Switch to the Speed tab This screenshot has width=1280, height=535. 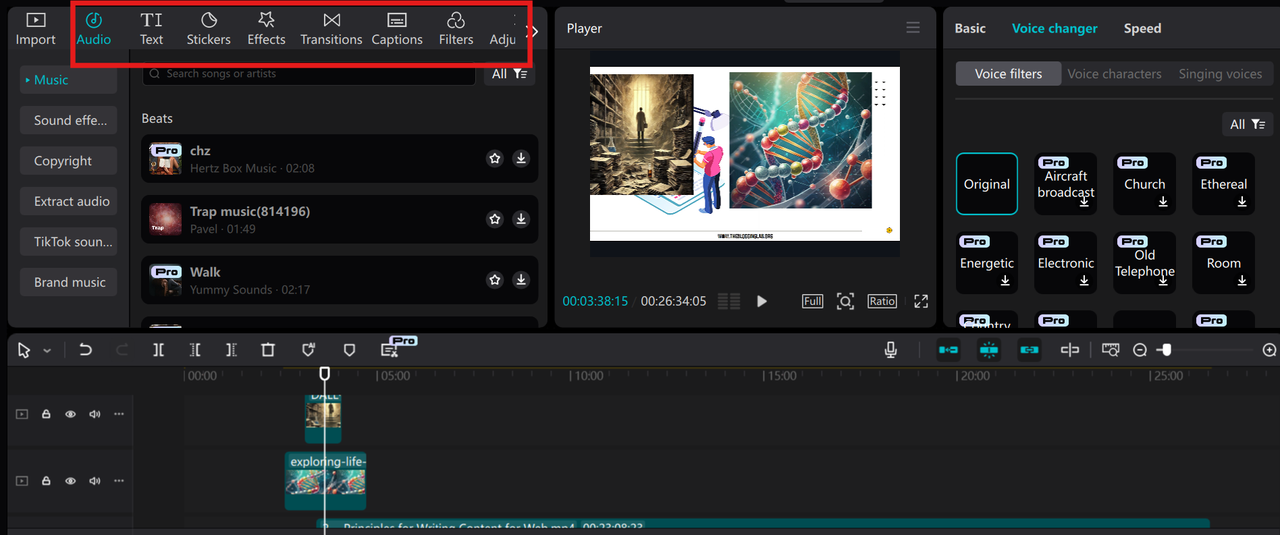pyautogui.click(x=1142, y=29)
